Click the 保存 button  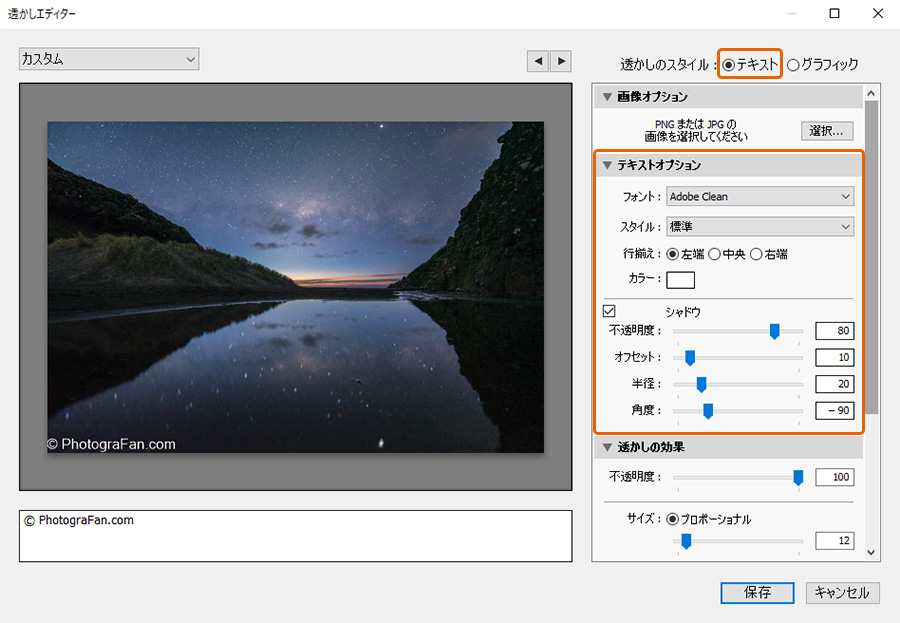[758, 593]
